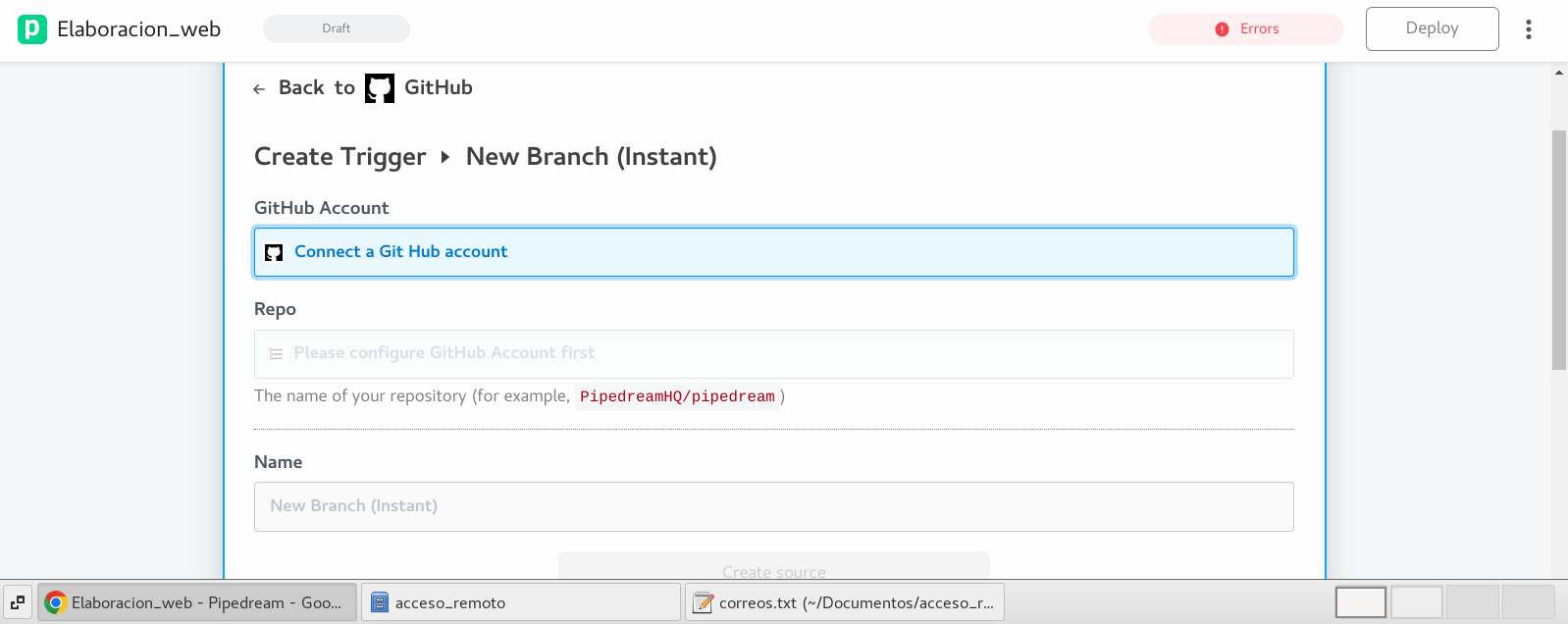Click the list icon in Repo field

[277, 354]
